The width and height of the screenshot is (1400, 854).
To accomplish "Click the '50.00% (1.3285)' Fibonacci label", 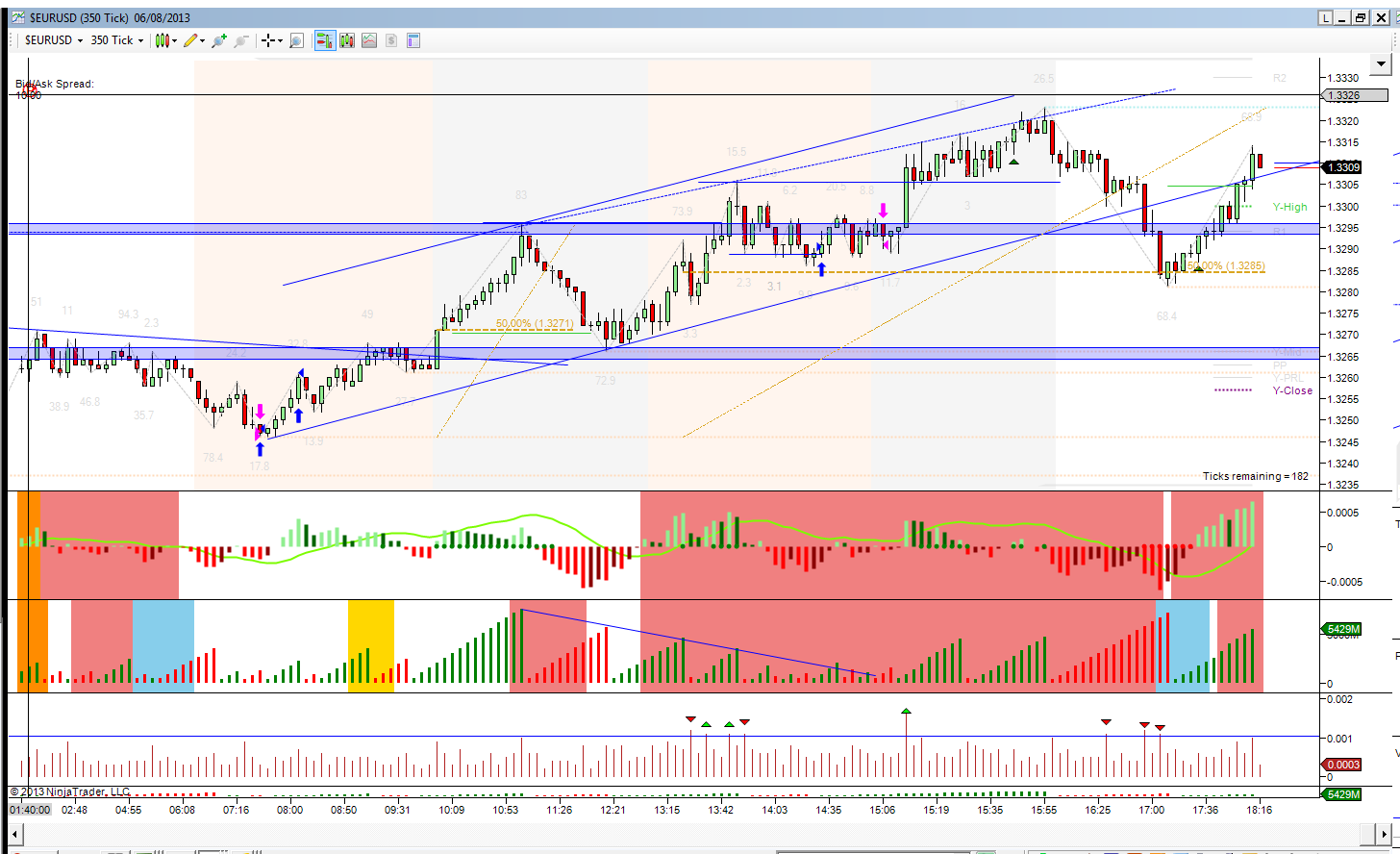I will tap(1227, 265).
